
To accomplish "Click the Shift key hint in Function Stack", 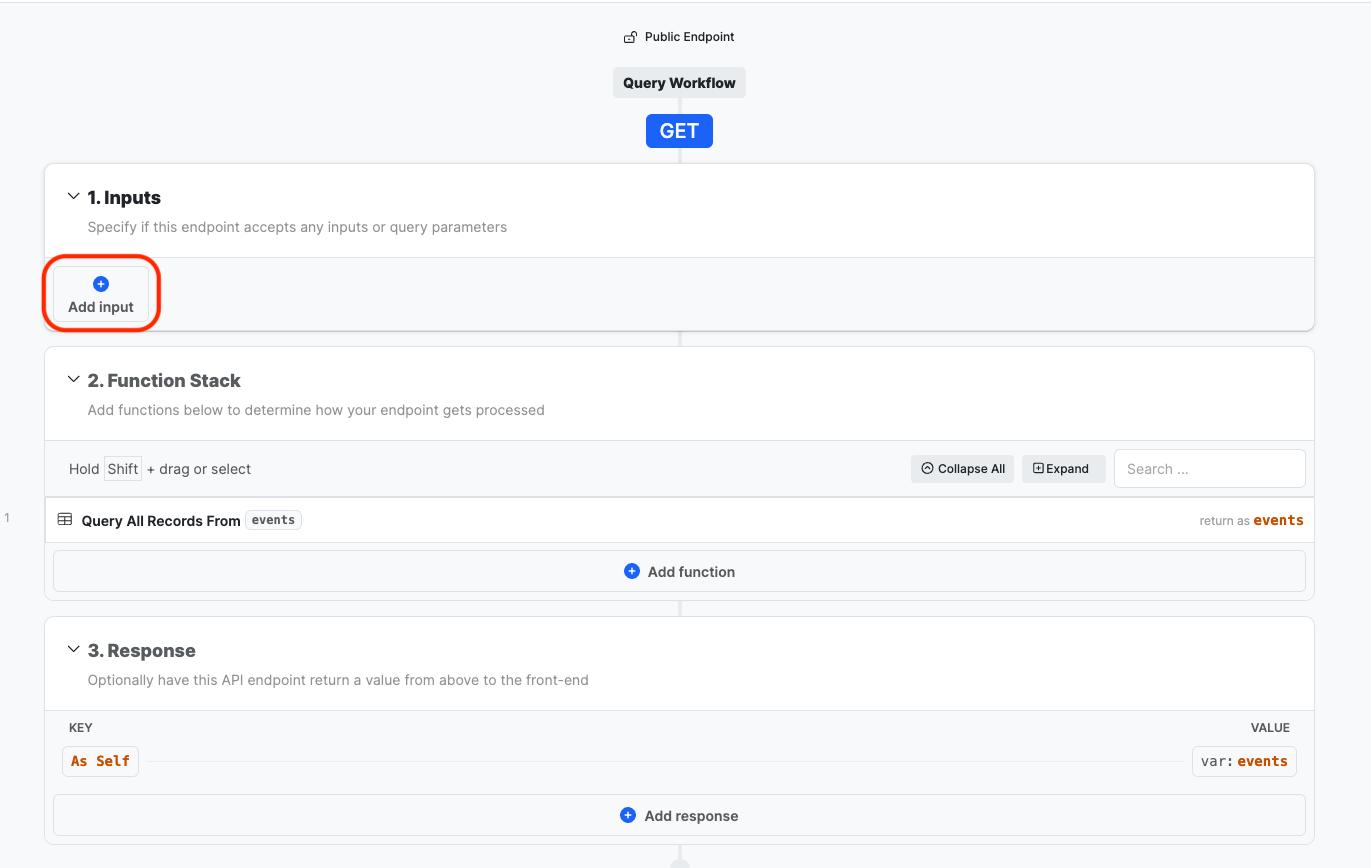I will 123,469.
